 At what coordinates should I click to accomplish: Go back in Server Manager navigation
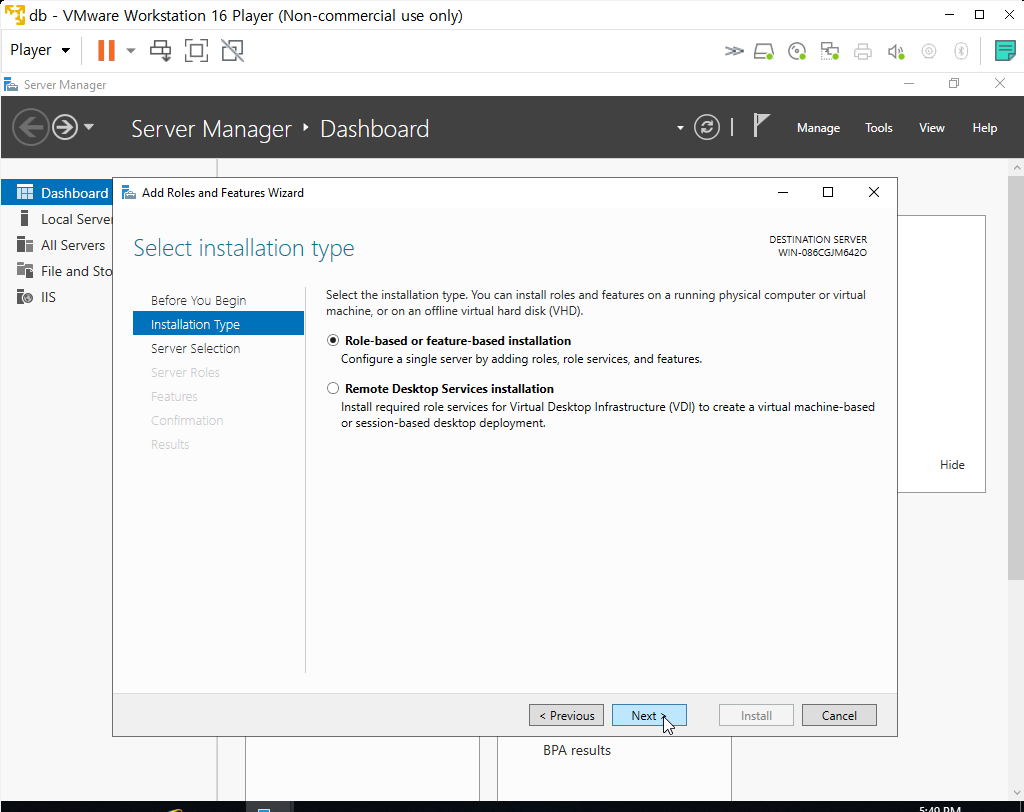pos(31,127)
